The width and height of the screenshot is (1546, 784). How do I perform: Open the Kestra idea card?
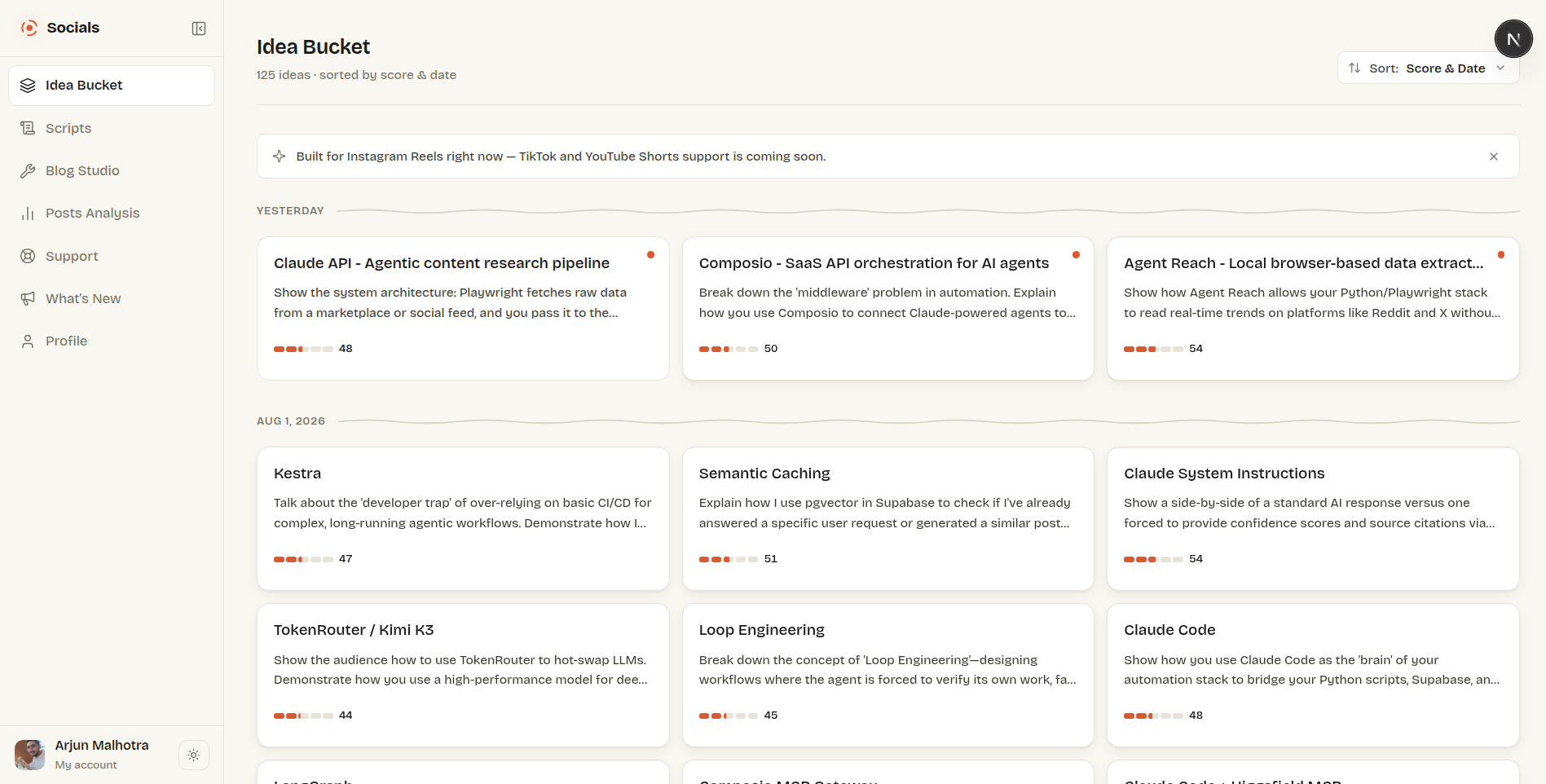click(x=463, y=519)
